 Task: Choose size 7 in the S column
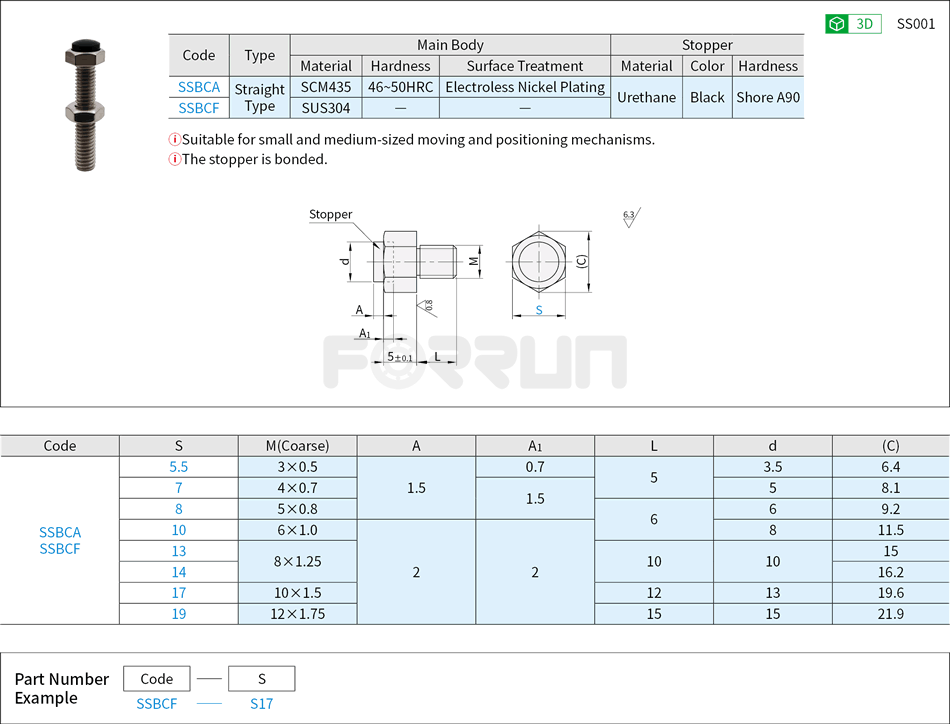click(178, 488)
